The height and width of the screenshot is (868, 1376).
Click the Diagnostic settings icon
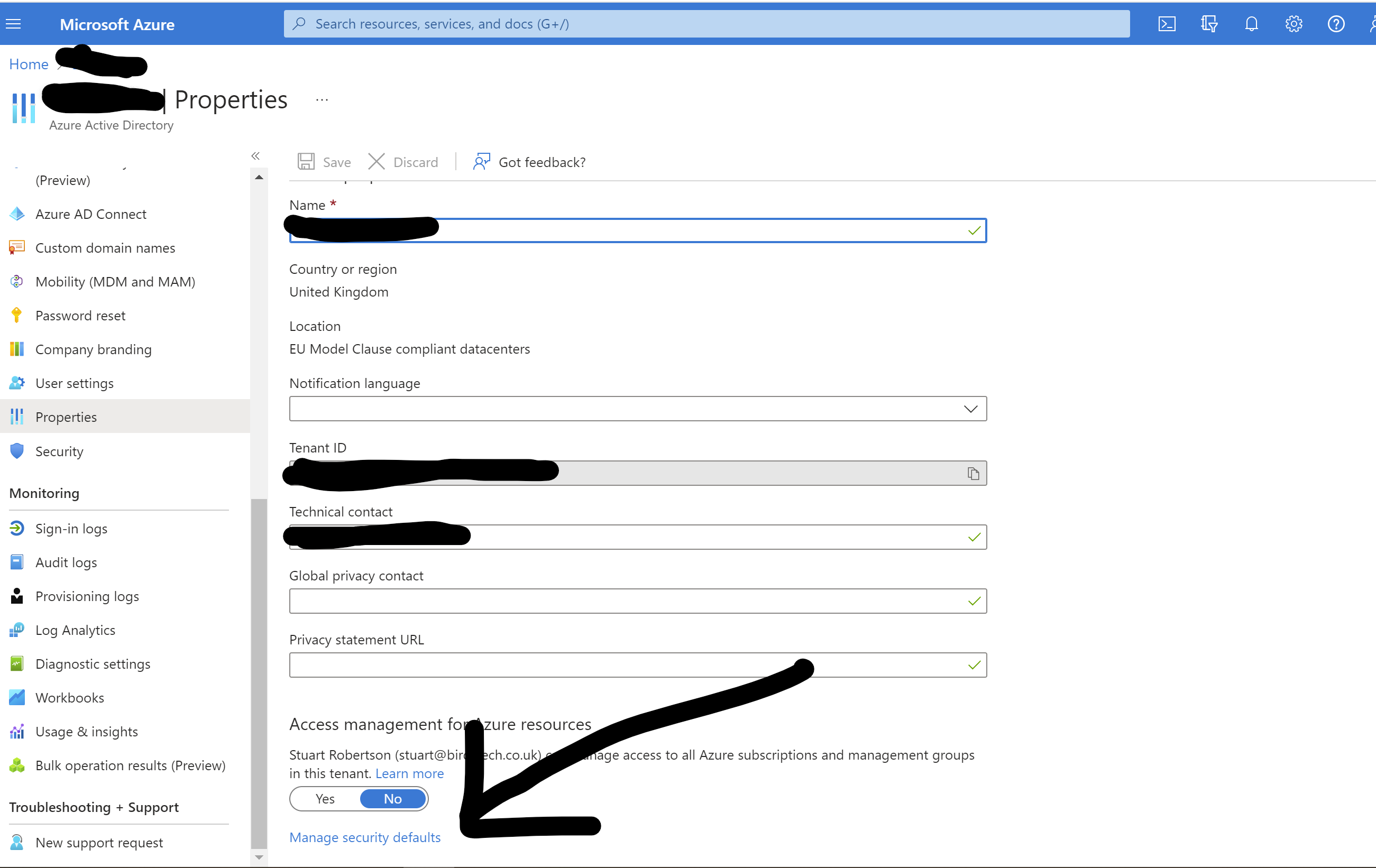(17, 664)
